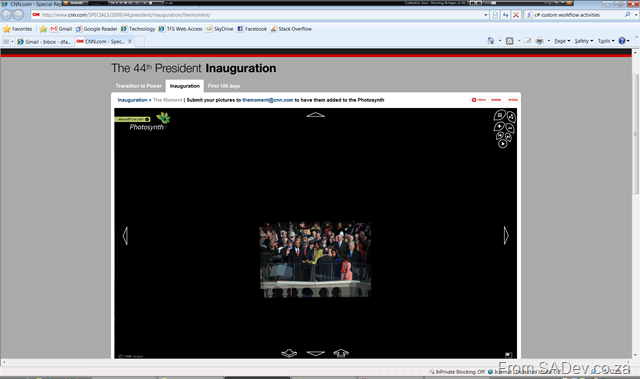Open the Stack Overflow favorites link
Image resolution: width=640 pixels, height=379 pixels.
point(291,29)
